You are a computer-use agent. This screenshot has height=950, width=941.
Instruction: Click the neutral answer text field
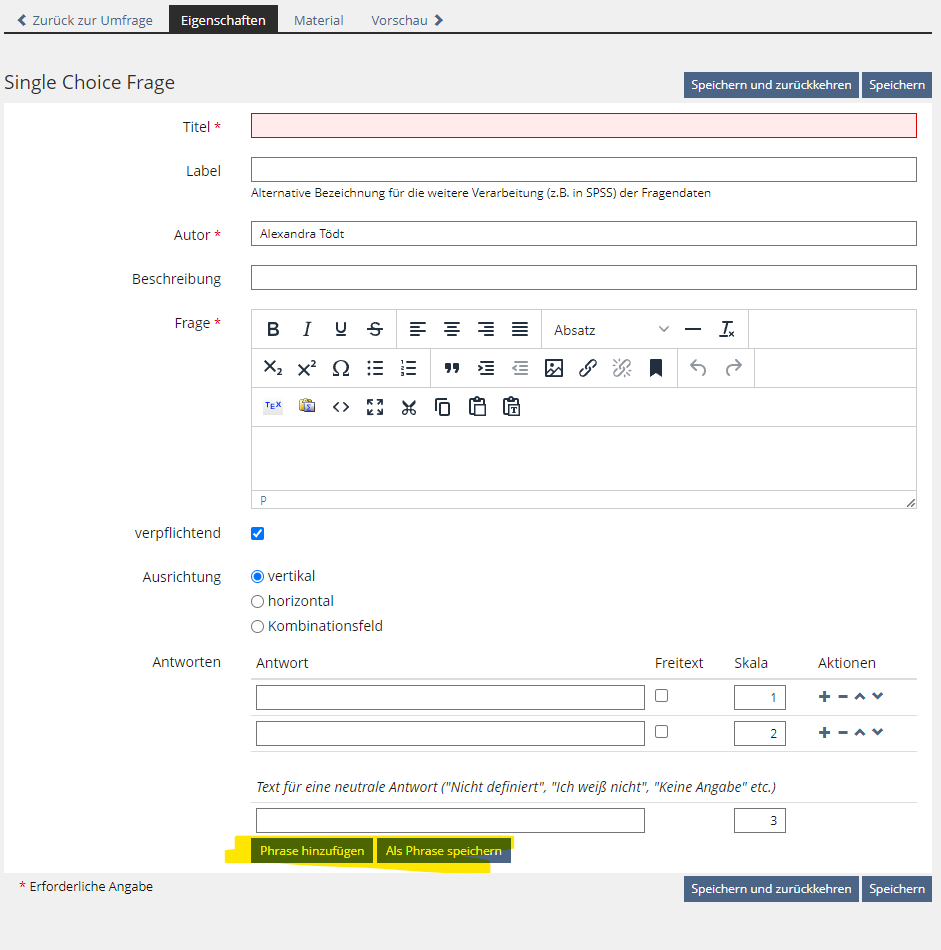[x=450, y=820]
